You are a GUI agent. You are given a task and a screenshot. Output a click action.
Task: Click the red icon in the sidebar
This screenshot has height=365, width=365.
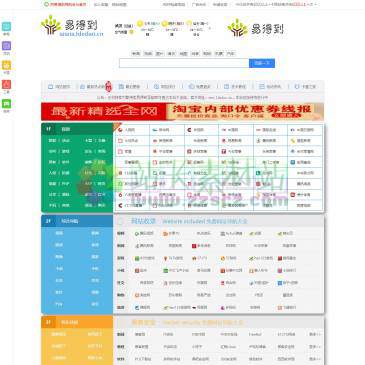point(6,84)
